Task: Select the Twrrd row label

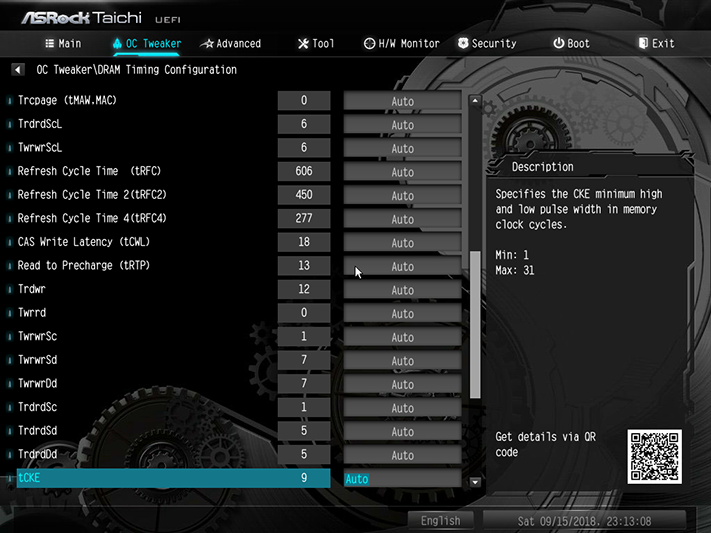Action: point(32,313)
